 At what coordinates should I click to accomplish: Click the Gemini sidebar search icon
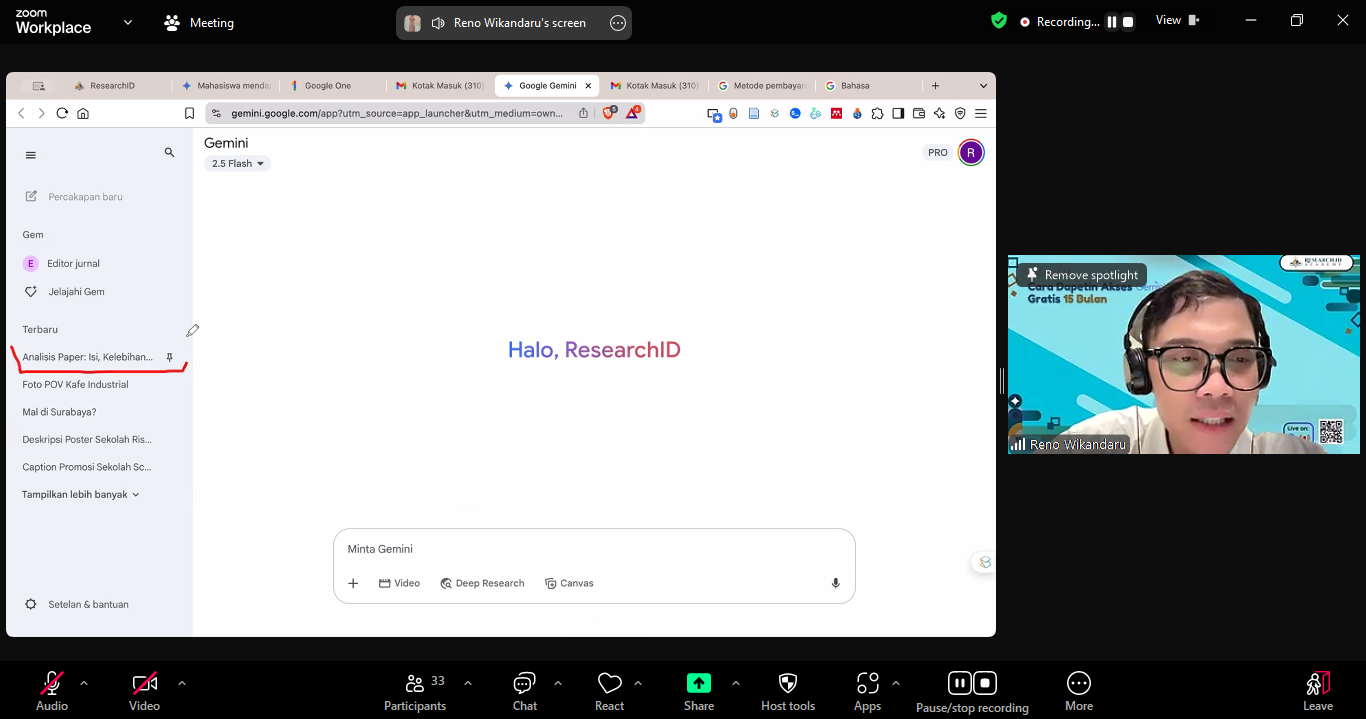click(169, 152)
